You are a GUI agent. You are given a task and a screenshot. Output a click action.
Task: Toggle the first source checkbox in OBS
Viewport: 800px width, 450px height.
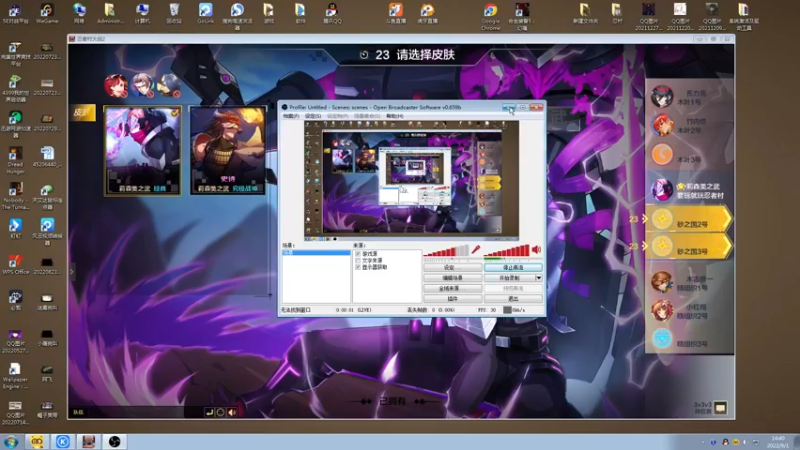[358, 254]
